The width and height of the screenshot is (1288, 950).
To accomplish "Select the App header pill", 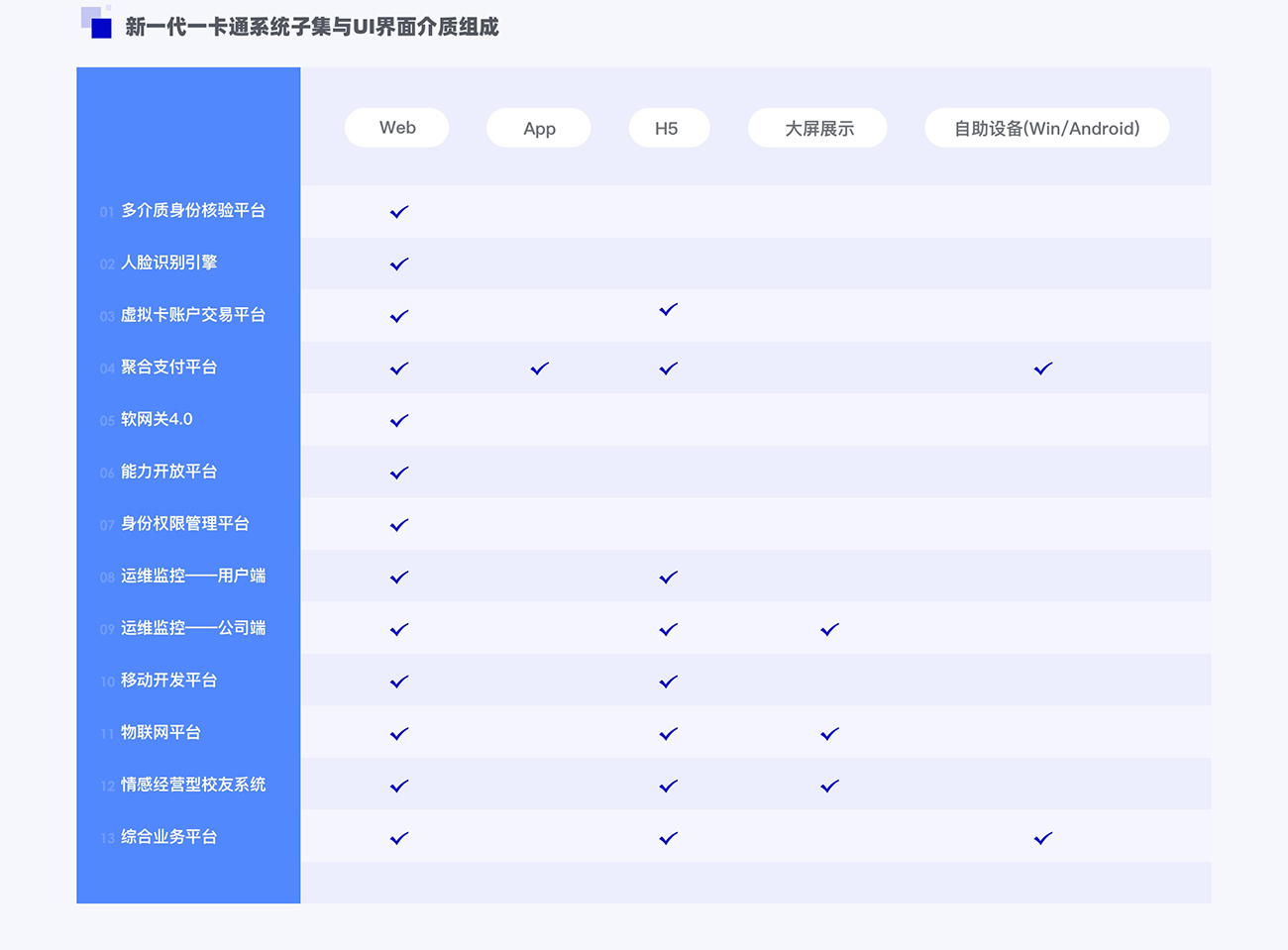I will tap(539, 128).
